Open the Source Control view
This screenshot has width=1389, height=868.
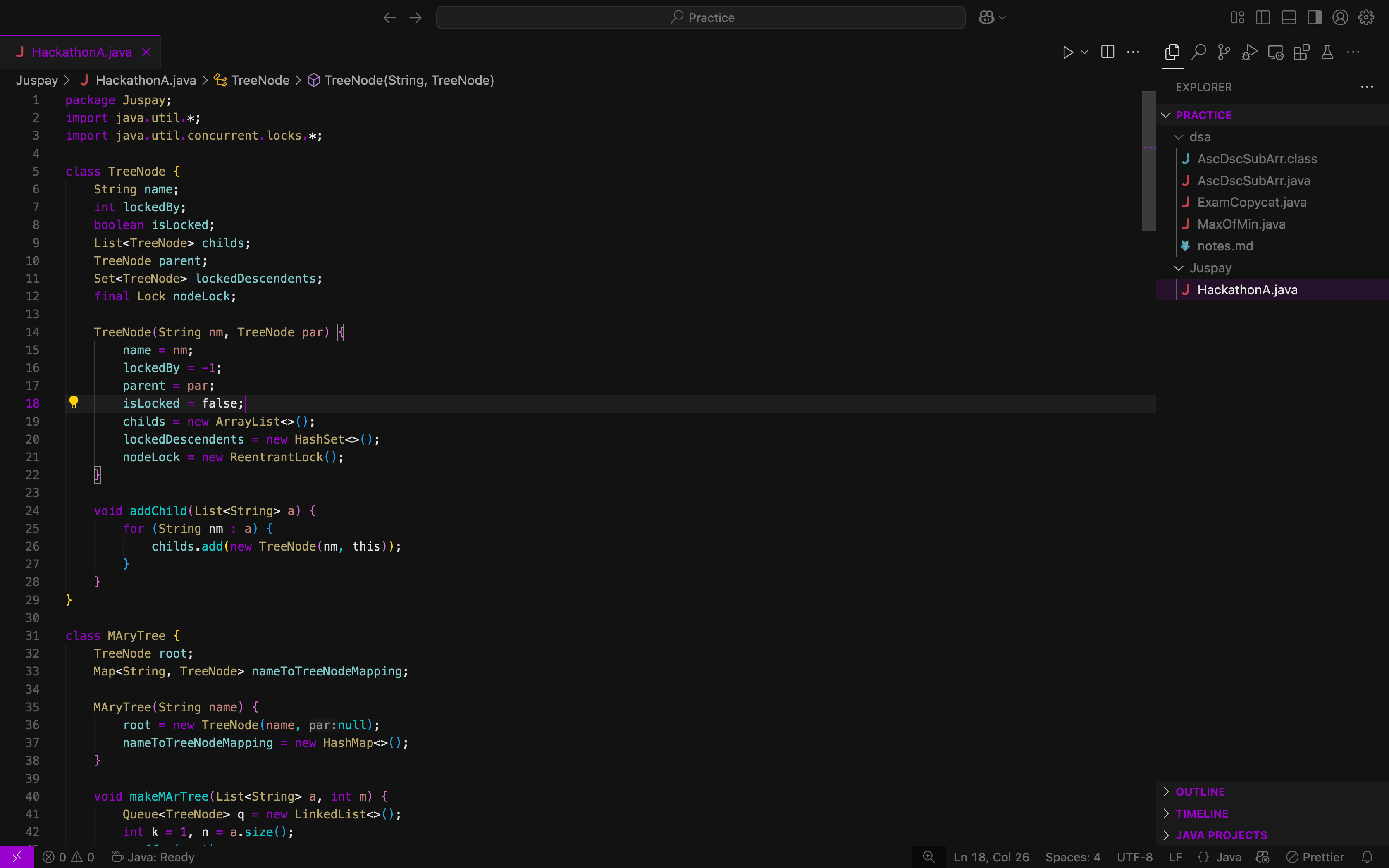(1223, 52)
